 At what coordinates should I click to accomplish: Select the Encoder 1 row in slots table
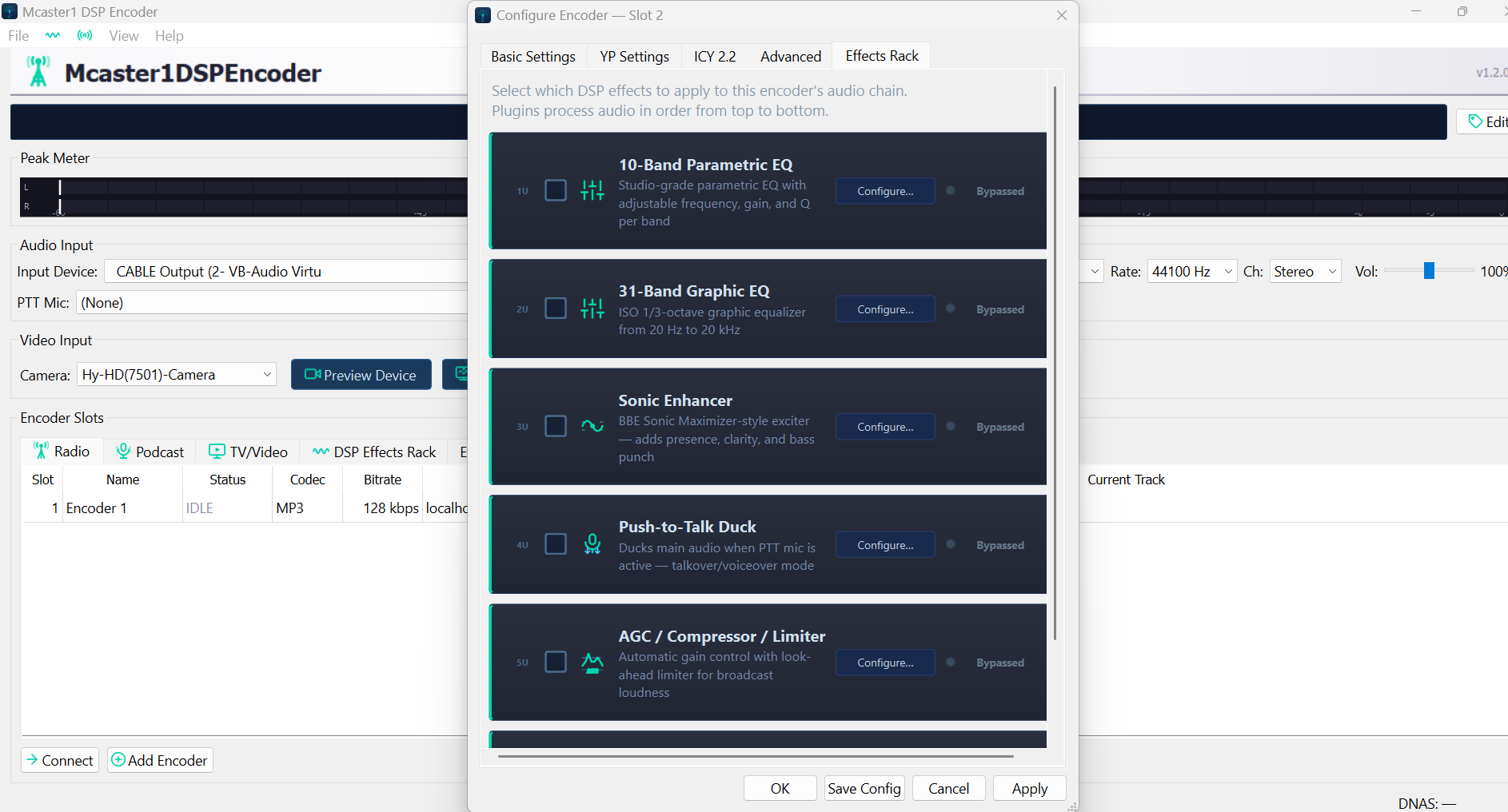point(97,508)
